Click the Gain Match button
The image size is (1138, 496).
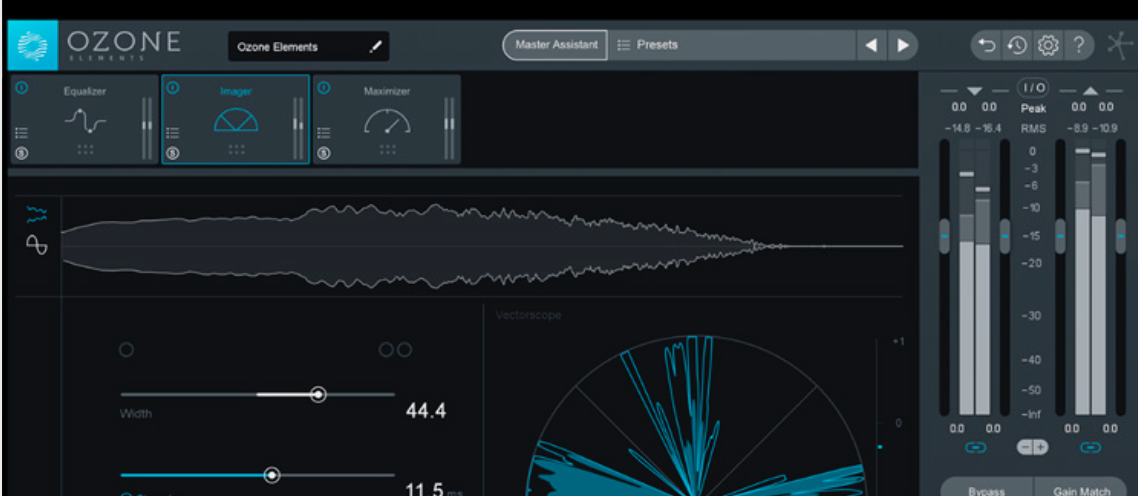[x=1081, y=489]
